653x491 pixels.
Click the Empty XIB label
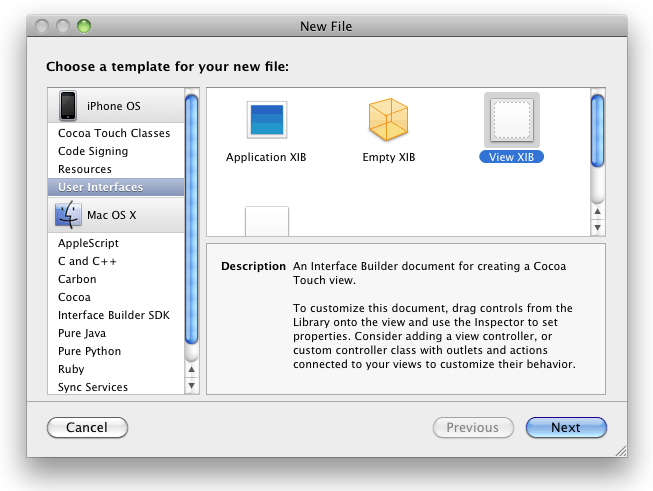389,157
